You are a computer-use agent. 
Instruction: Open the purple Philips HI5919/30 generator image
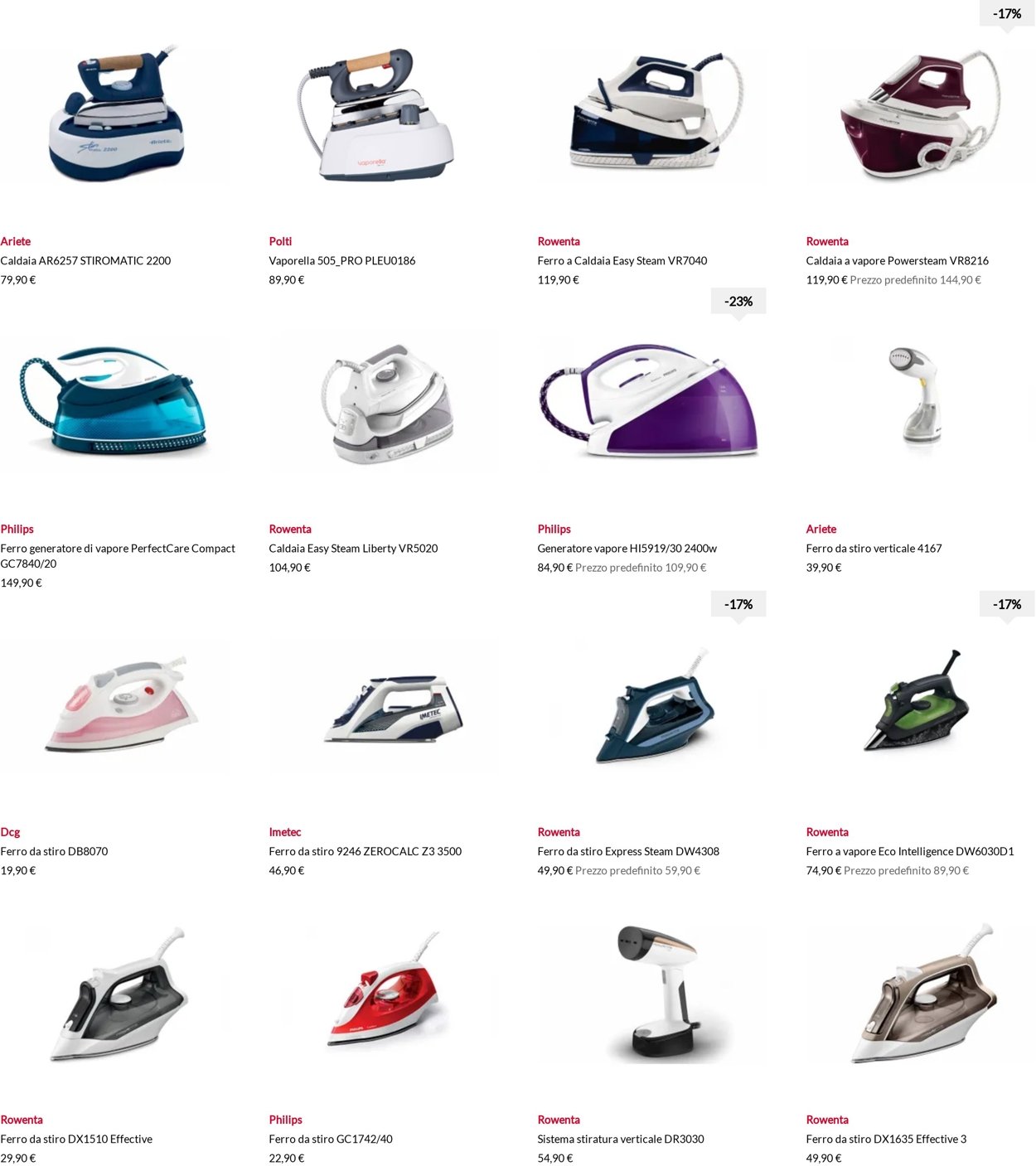coord(651,403)
